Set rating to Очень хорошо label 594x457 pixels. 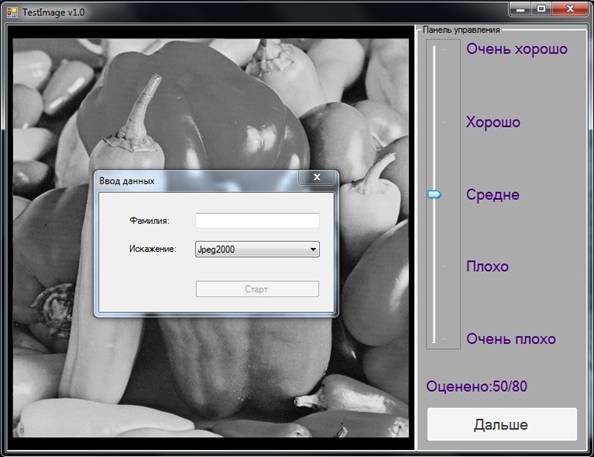pos(517,49)
